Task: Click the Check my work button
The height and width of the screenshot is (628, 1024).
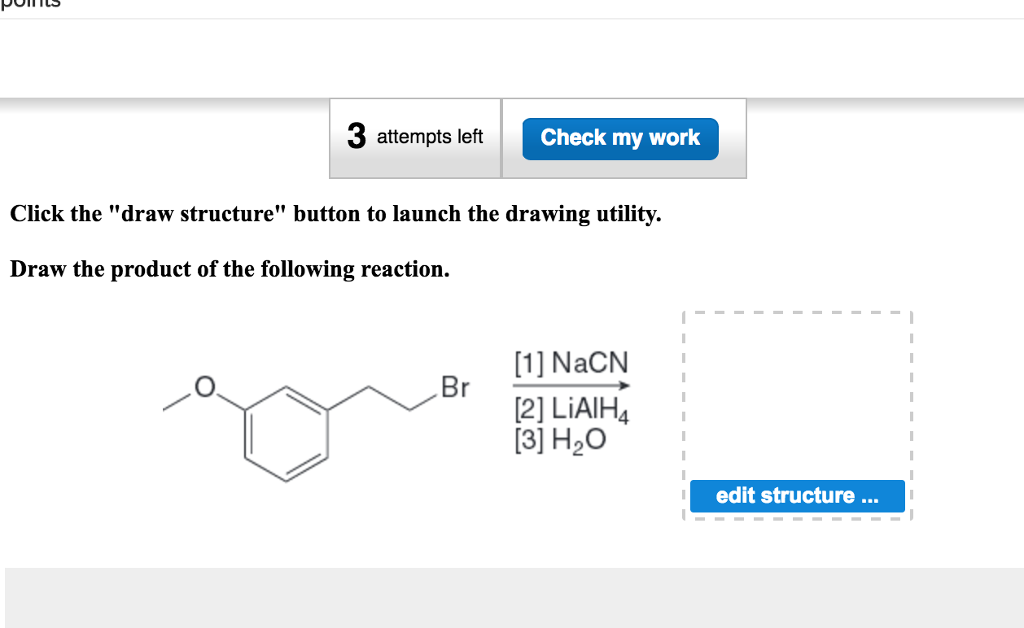Action: click(x=620, y=139)
